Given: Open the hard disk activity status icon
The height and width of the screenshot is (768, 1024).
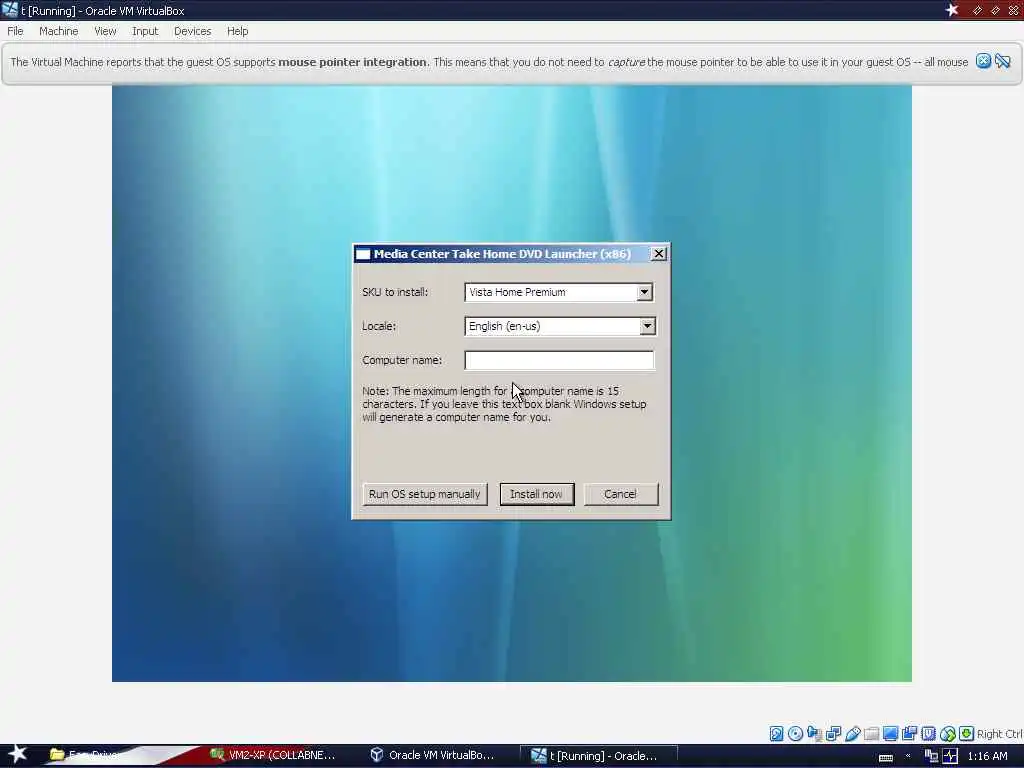Looking at the screenshot, I should tap(776, 733).
